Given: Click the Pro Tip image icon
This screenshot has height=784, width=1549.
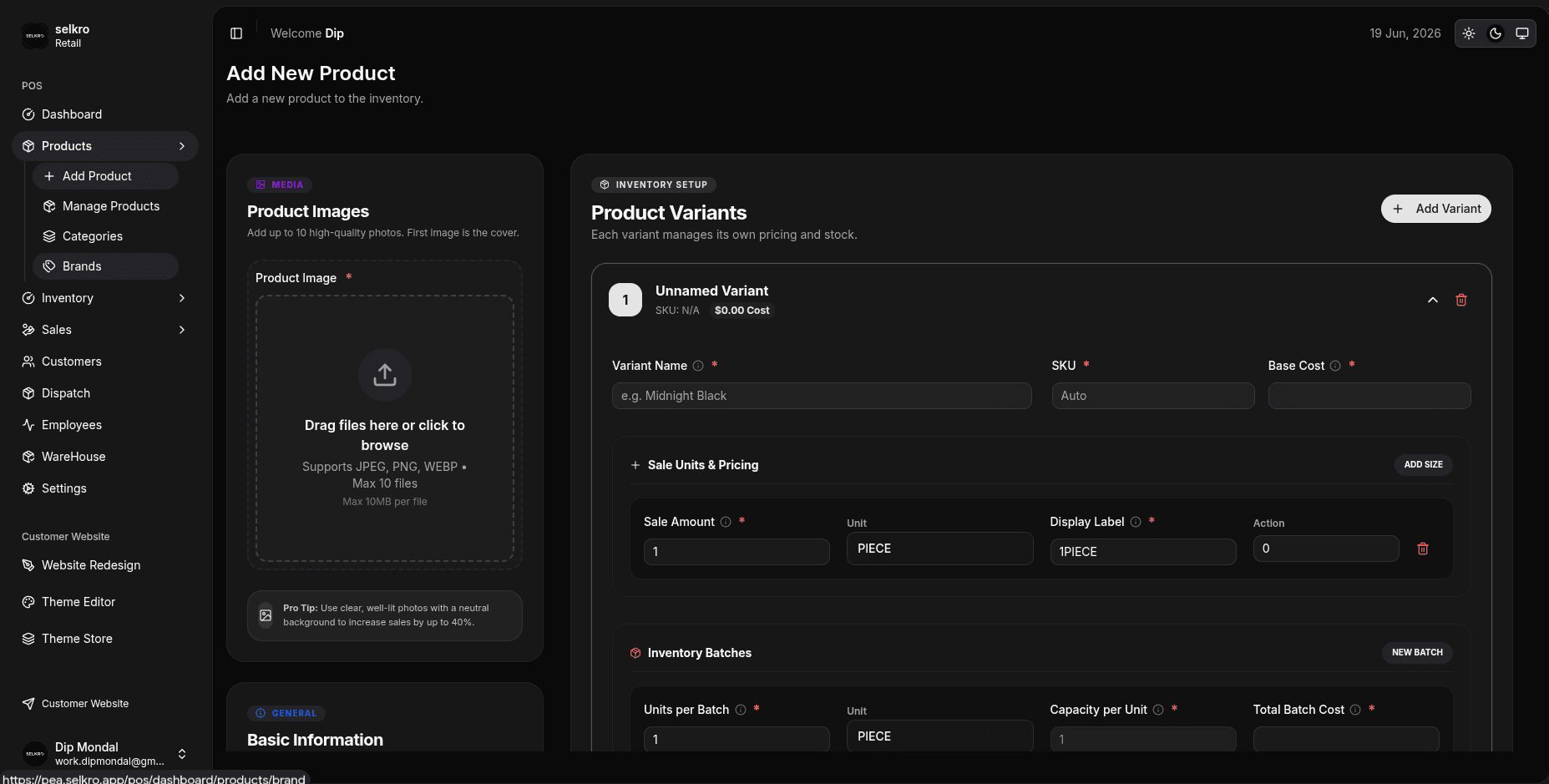Looking at the screenshot, I should [266, 615].
